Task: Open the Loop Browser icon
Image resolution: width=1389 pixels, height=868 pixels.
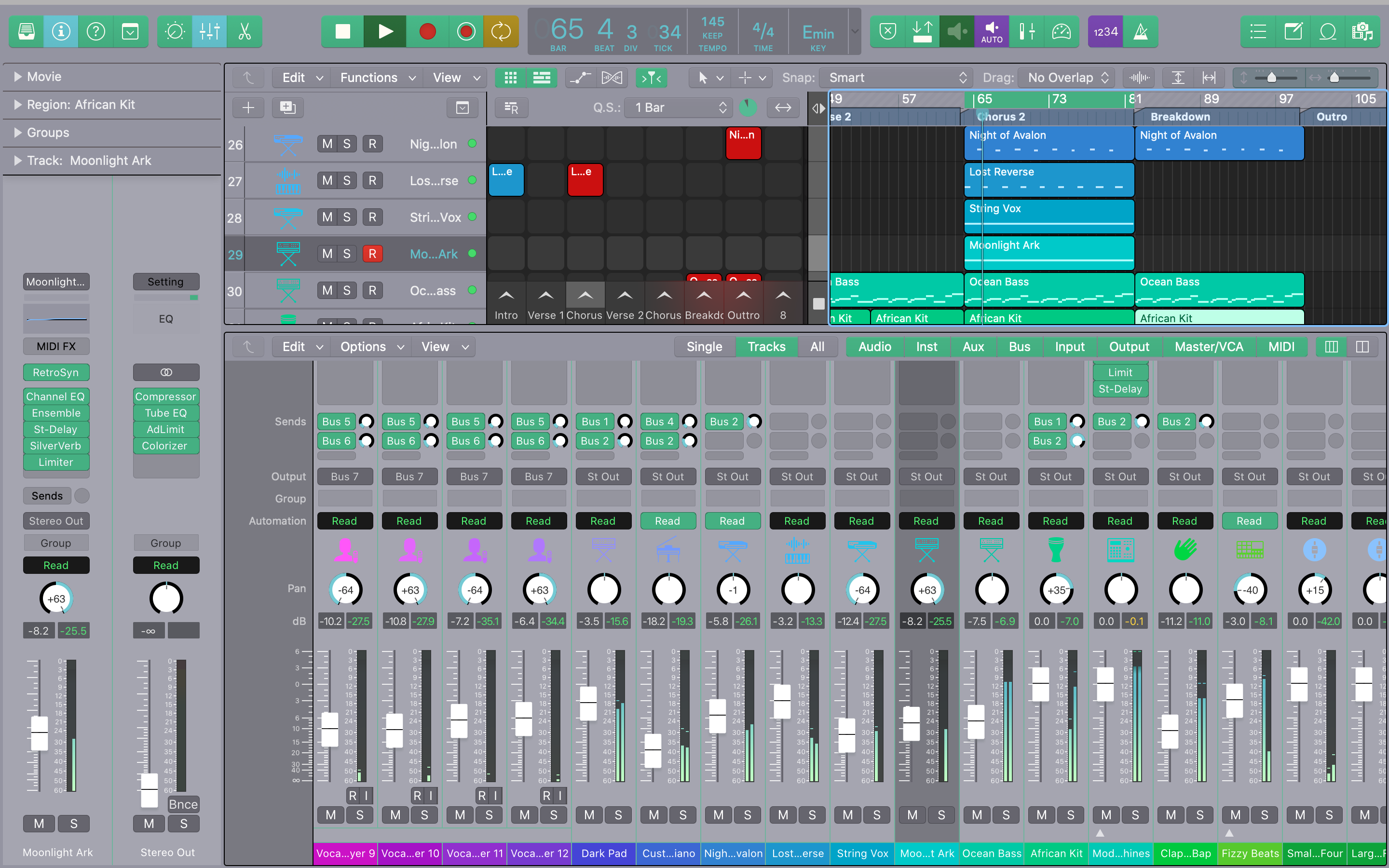Action: (1328, 31)
